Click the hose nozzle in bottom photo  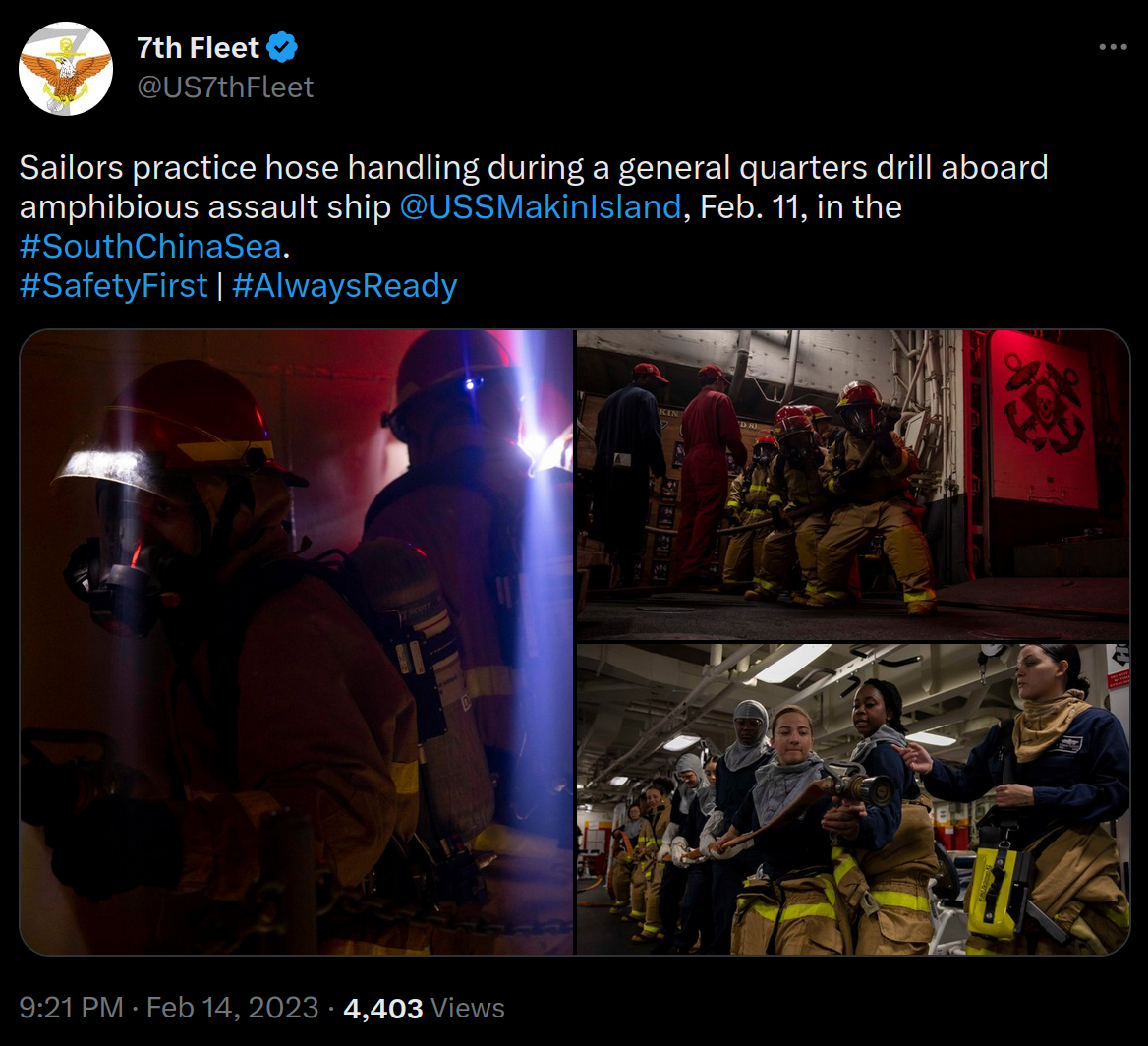tap(860, 786)
